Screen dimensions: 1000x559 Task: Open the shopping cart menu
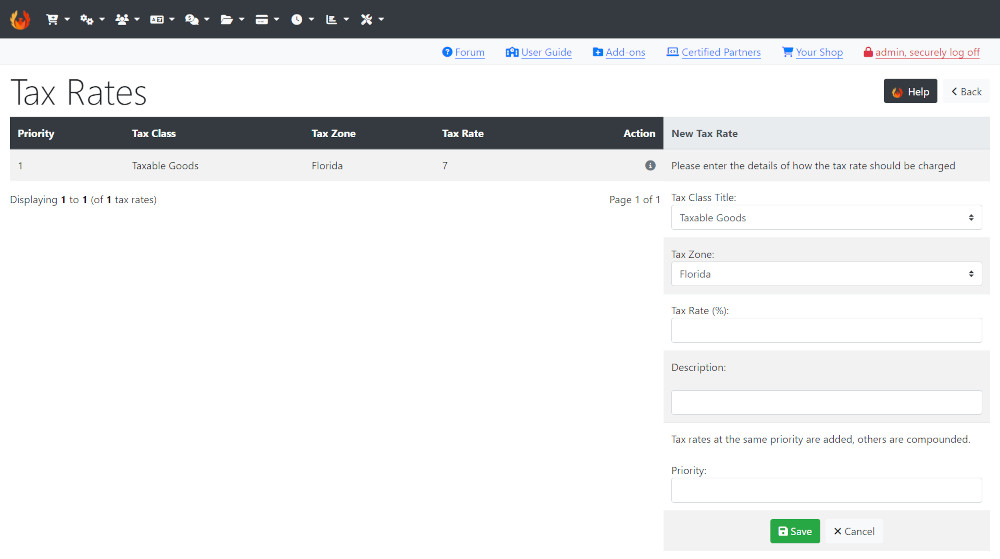pyautogui.click(x=57, y=20)
